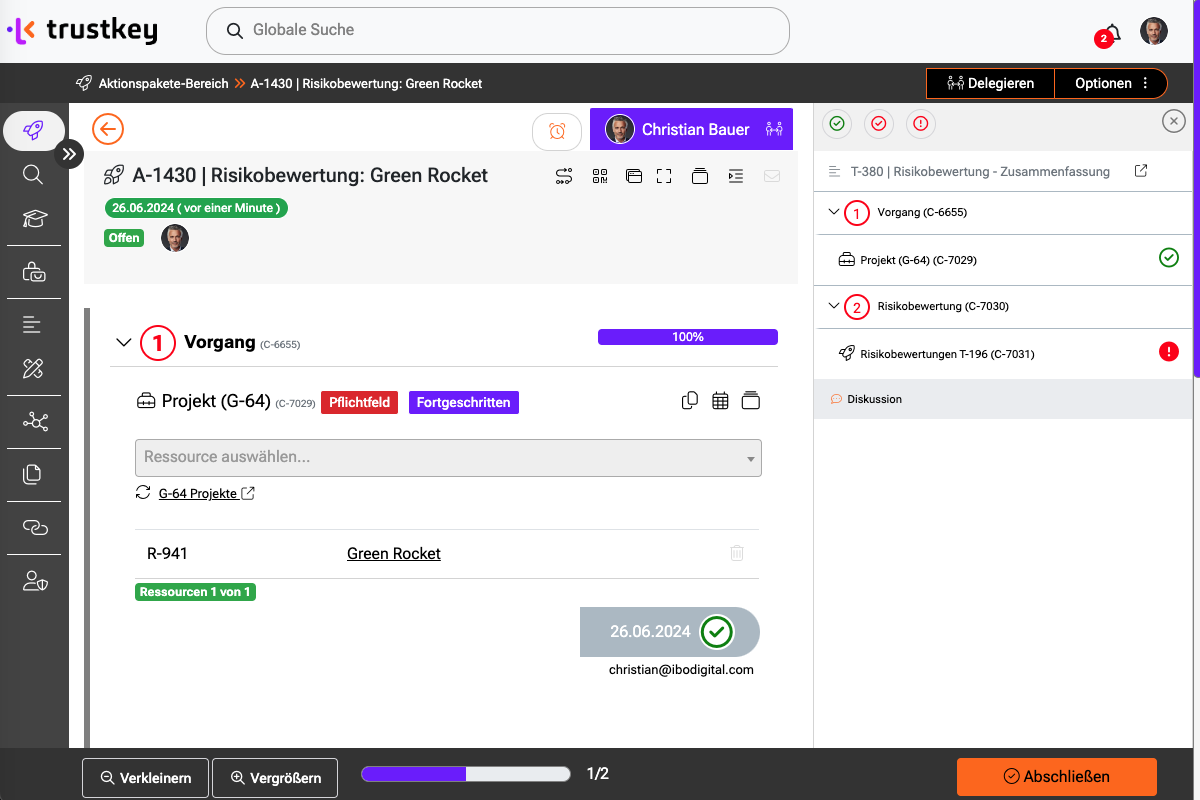Click the Ressourcen 1 von 1 badge
The image size is (1200, 800).
(x=195, y=592)
